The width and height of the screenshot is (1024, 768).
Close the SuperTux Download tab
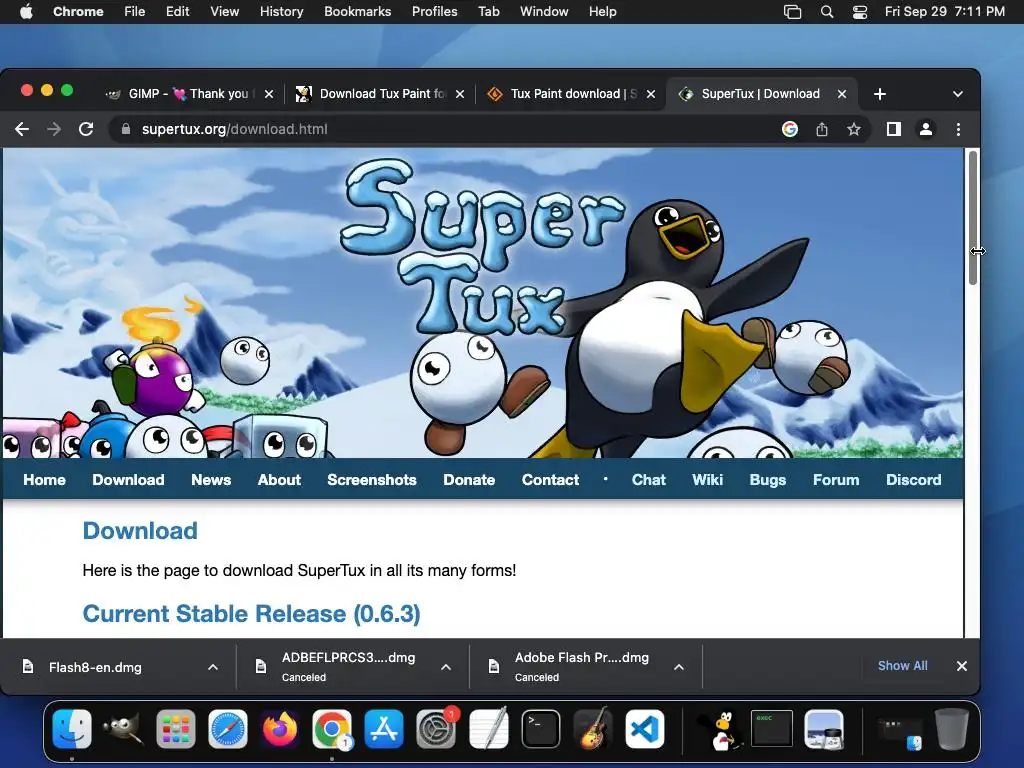click(x=842, y=94)
